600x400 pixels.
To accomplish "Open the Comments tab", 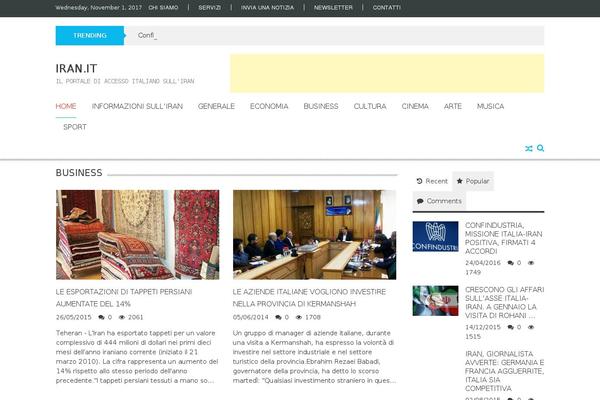I will (x=439, y=201).
